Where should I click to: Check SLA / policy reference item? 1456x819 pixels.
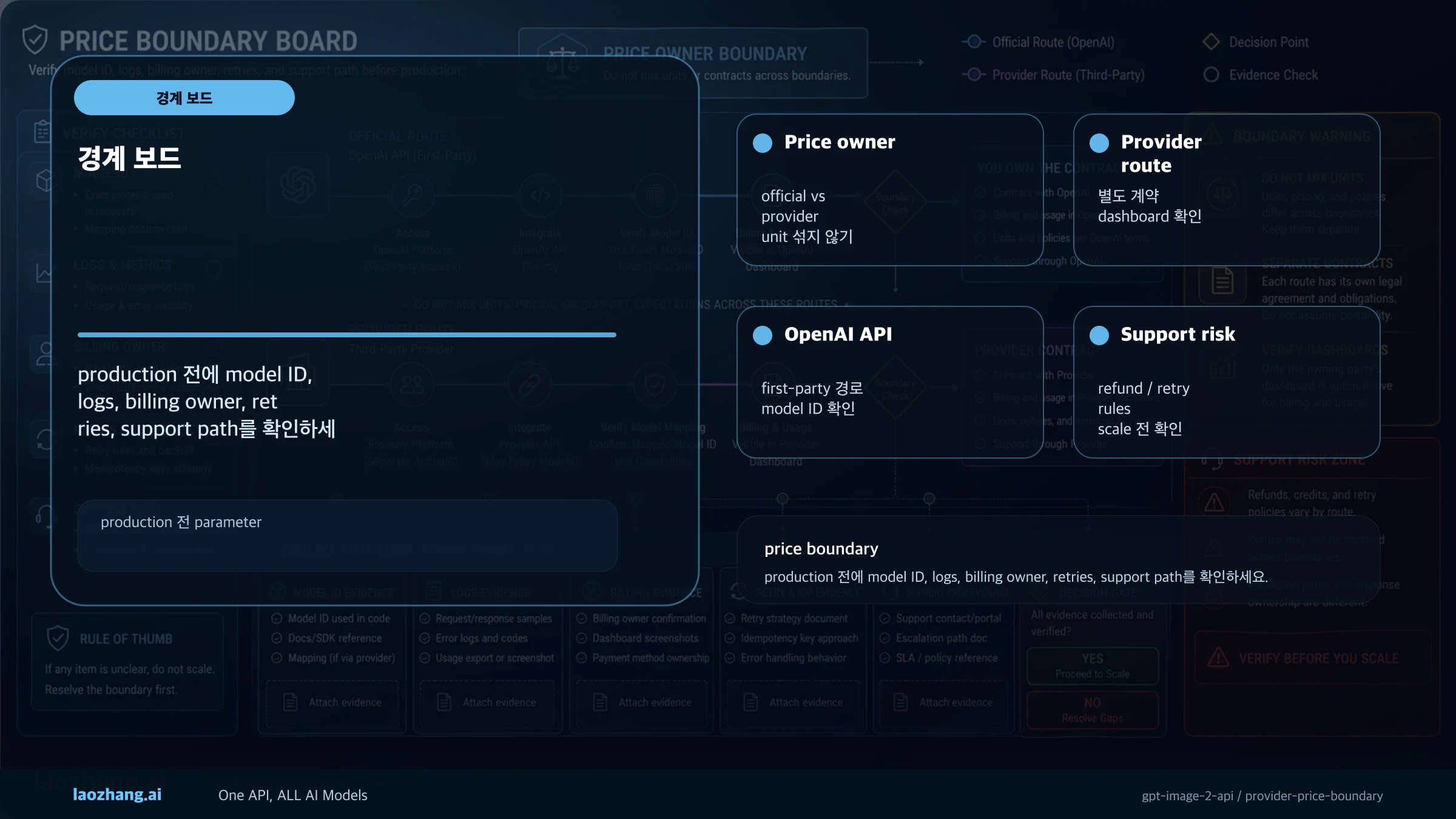[x=885, y=658]
